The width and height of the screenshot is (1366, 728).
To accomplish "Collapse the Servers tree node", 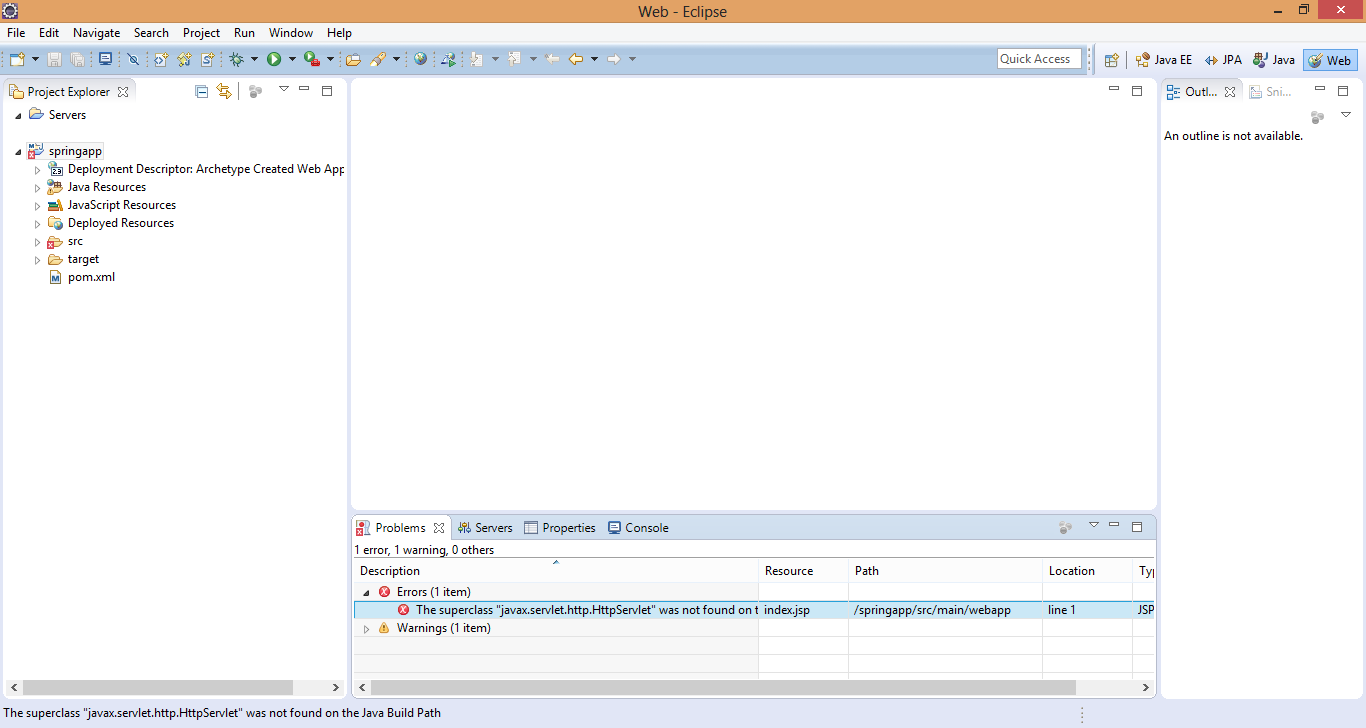I will click(x=18, y=116).
